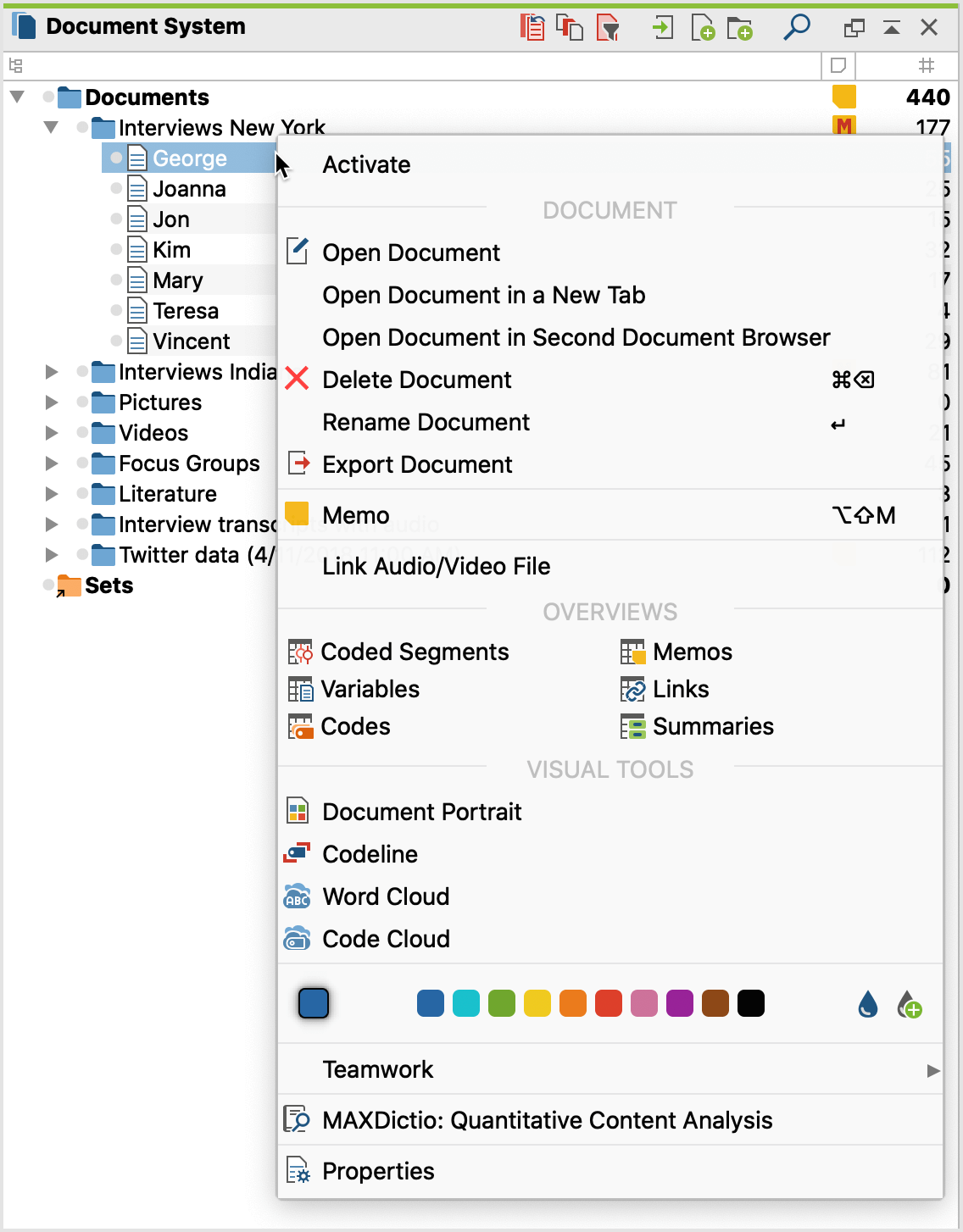963x1232 pixels.
Task: Choose Open Document from the menu
Action: (610, 253)
